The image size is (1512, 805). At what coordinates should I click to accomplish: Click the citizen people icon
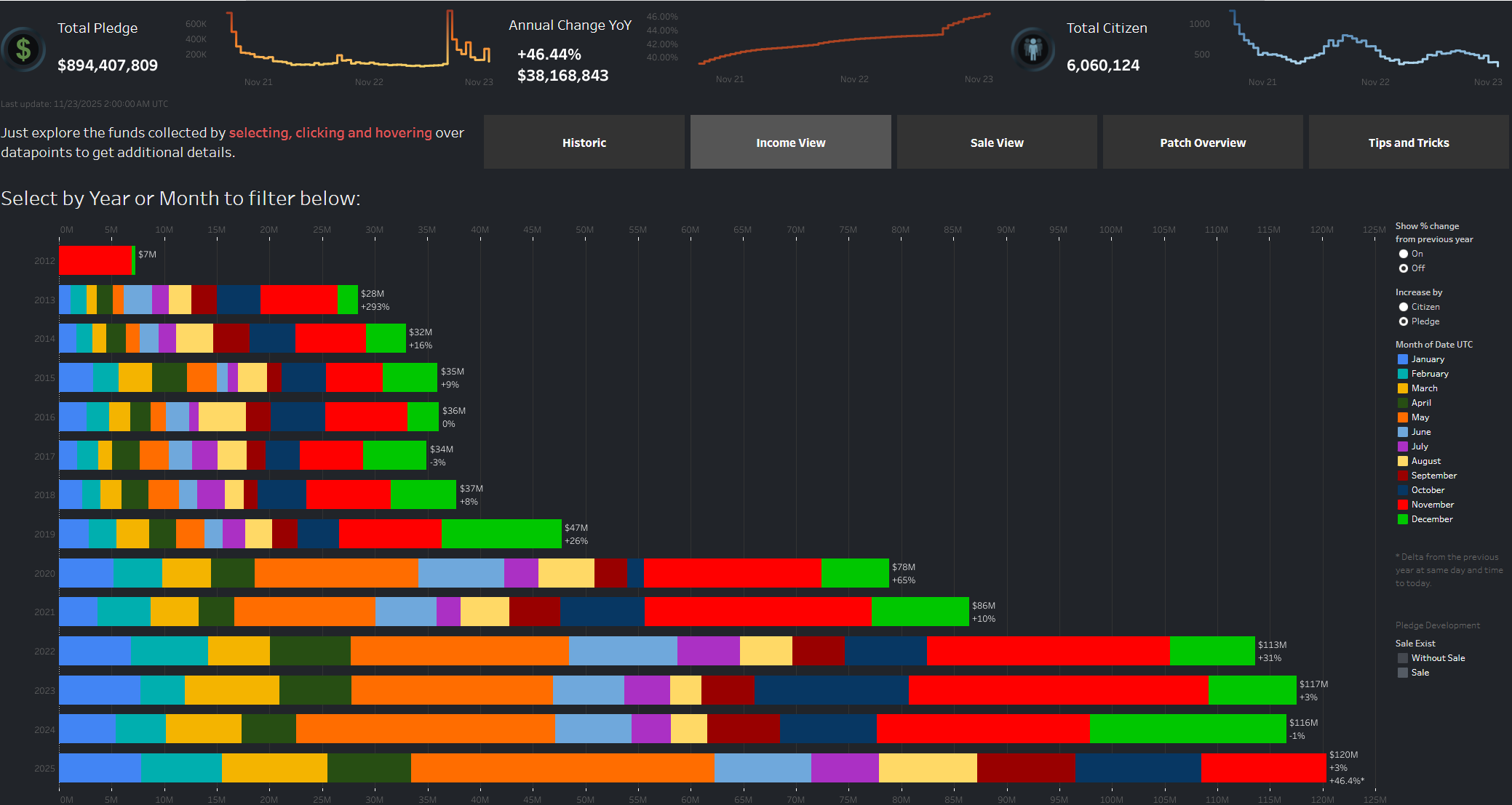[x=1032, y=49]
